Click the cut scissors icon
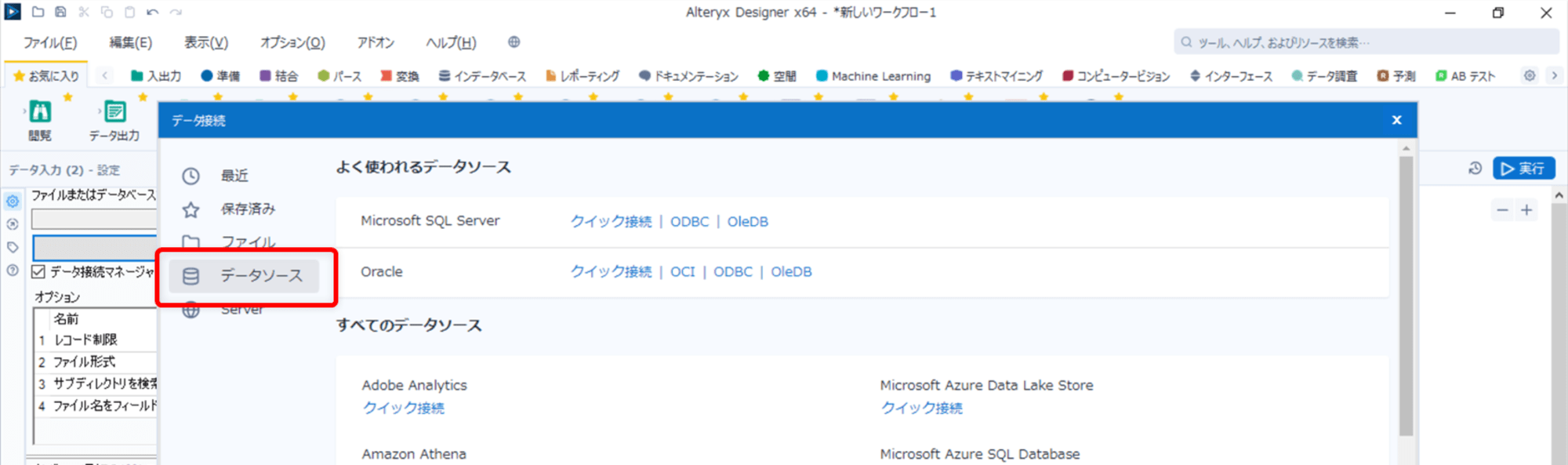Image resolution: width=1568 pixels, height=465 pixels. [84, 12]
